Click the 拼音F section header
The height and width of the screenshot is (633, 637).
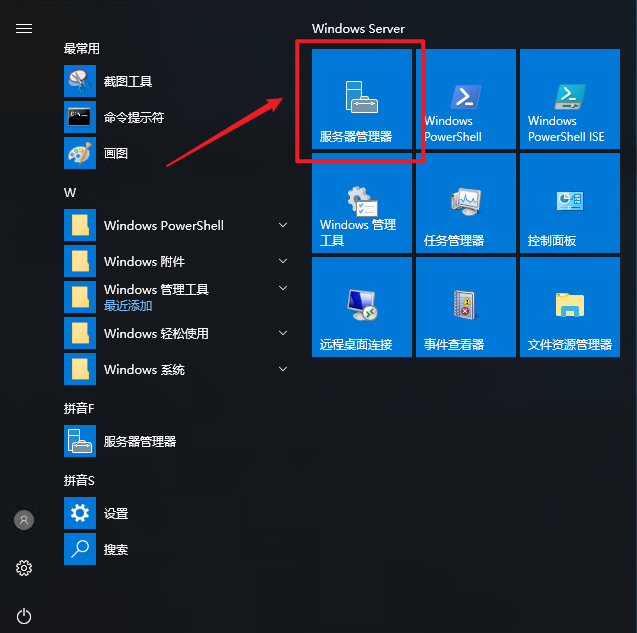(79, 408)
